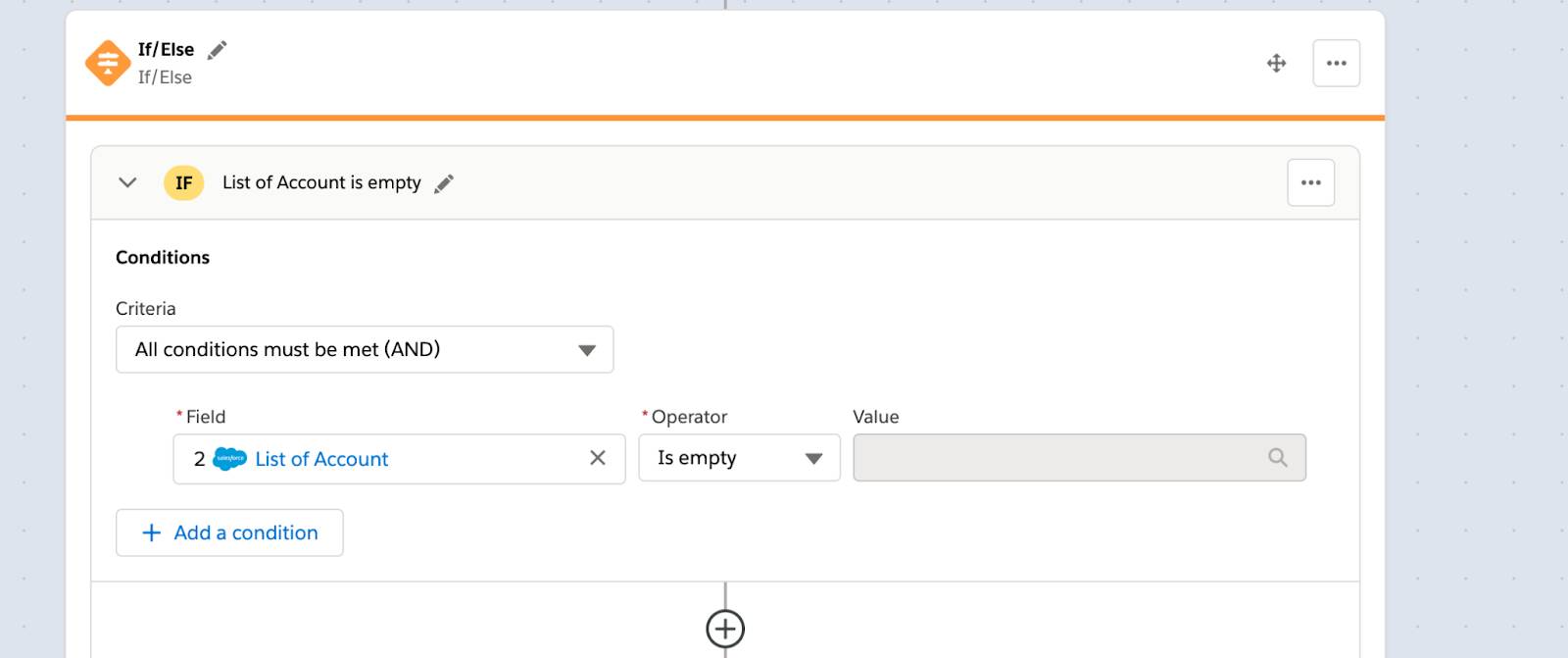The height and width of the screenshot is (658, 1568).
Task: Add a step with the plus circle
Action: point(725,629)
